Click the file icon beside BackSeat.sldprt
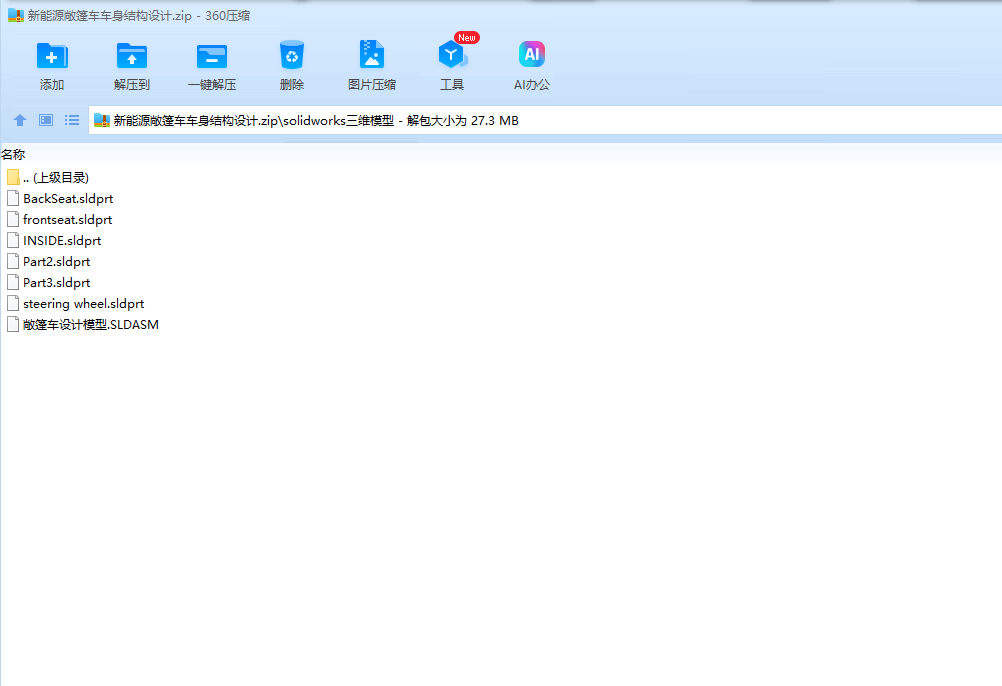 [x=13, y=199]
